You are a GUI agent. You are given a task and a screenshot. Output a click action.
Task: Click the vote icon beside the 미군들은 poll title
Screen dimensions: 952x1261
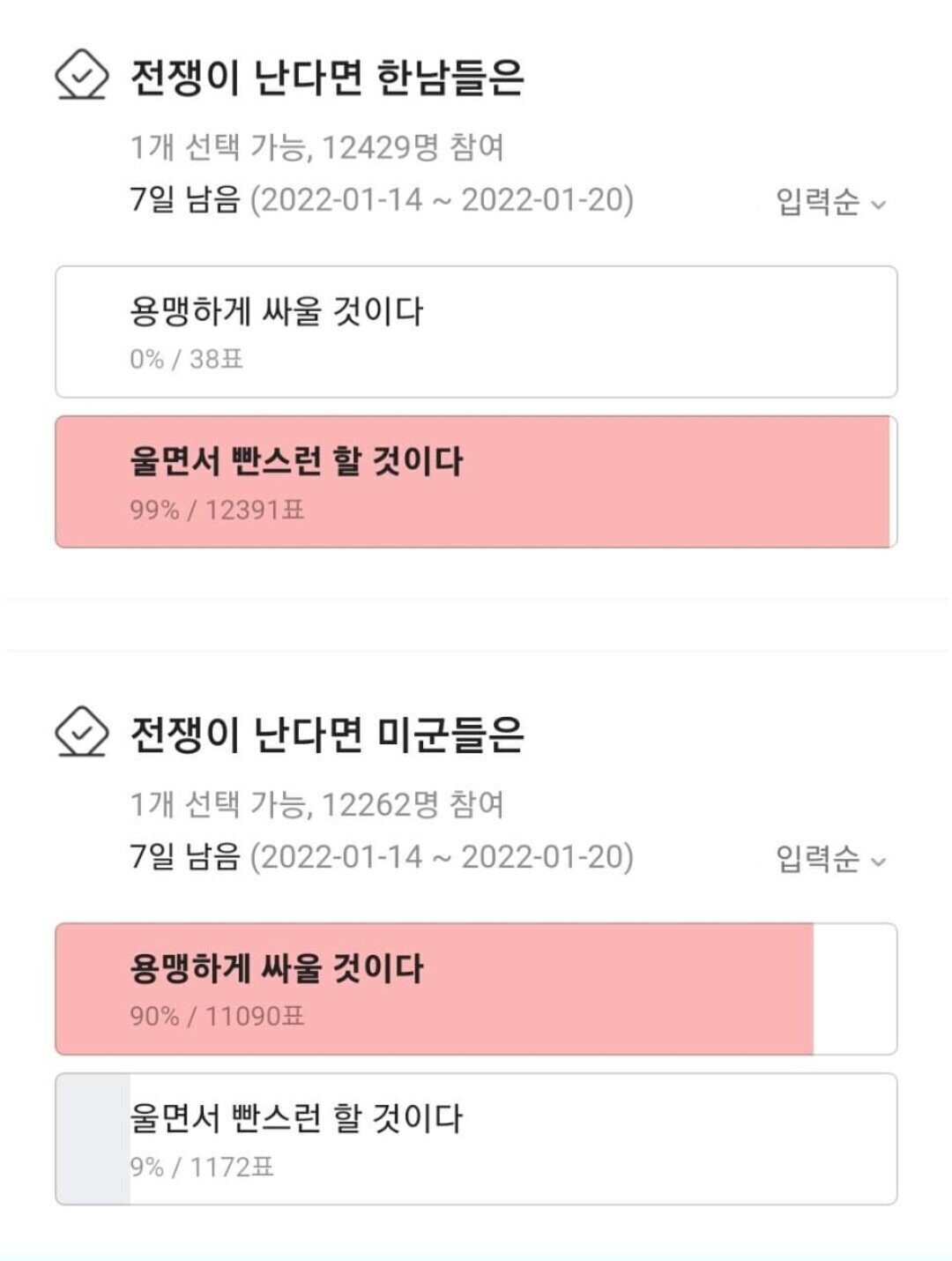[x=82, y=732]
